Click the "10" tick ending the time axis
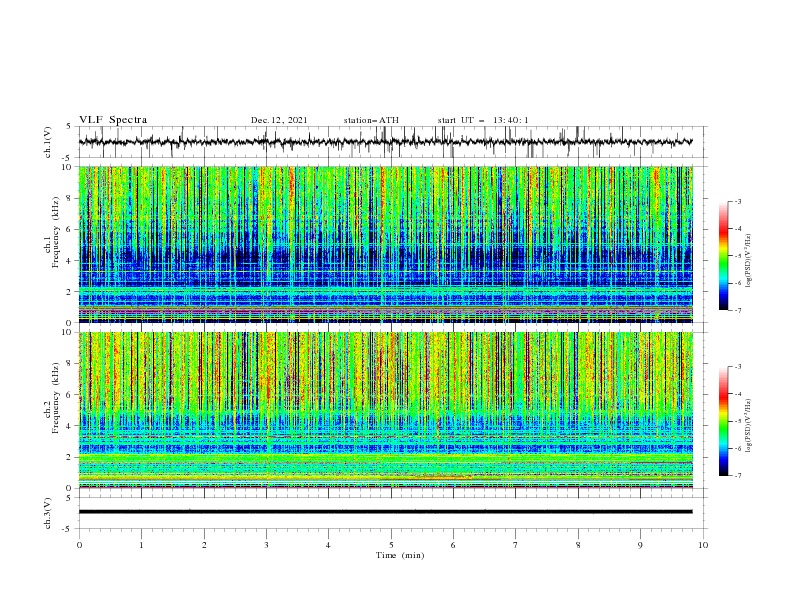 703,545
